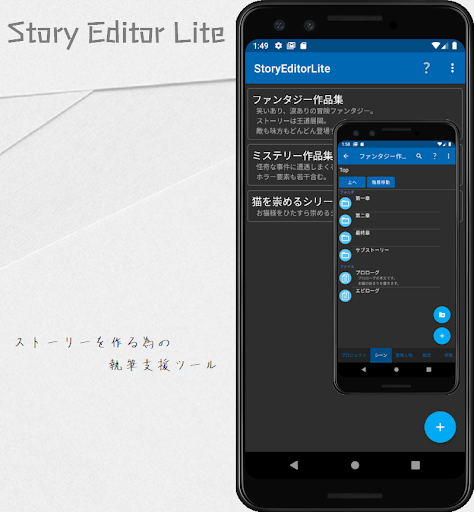
Task: Tap the ファンタジー作… title in small phone
Action: pos(382,156)
